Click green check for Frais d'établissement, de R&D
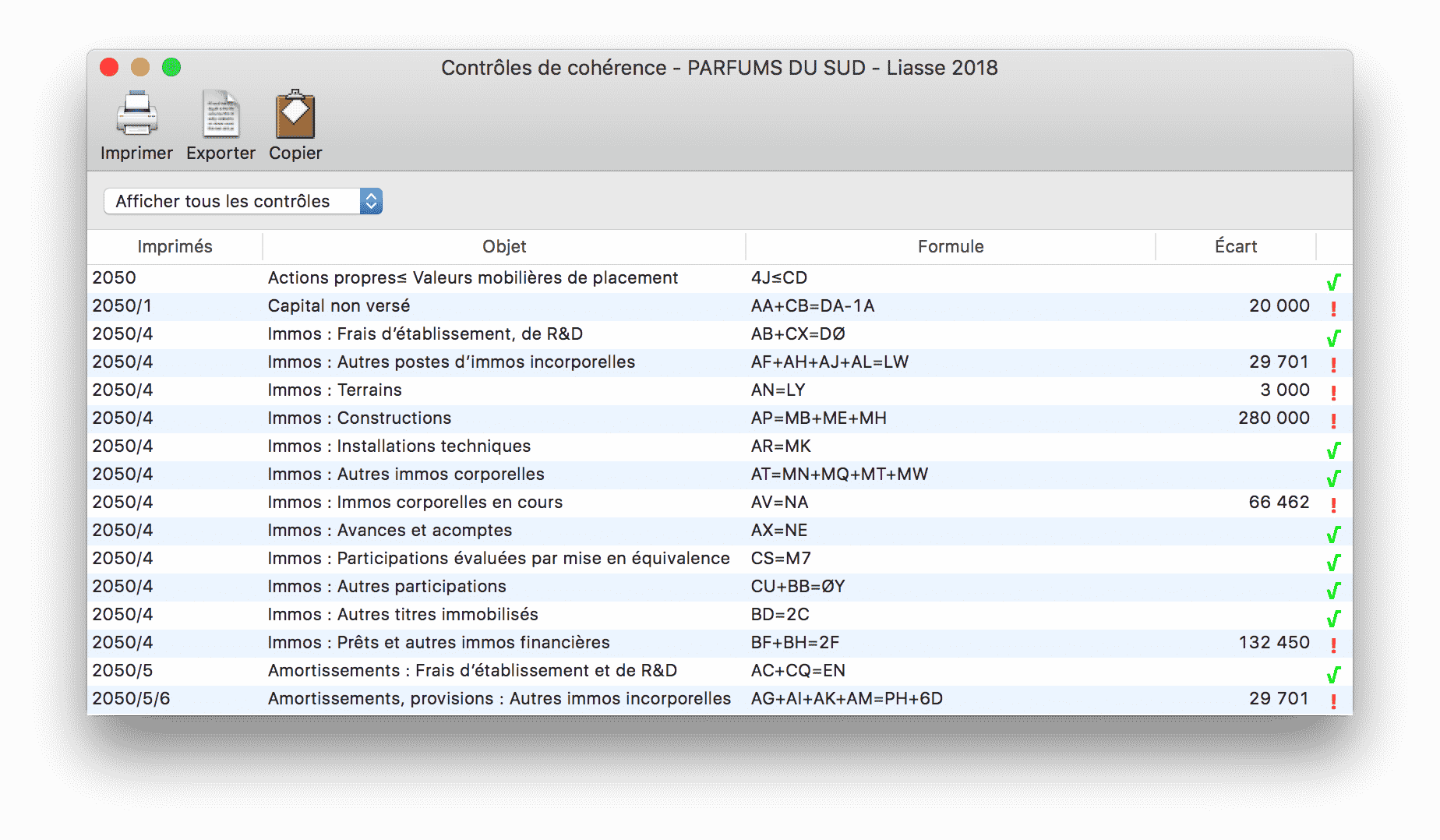 pyautogui.click(x=1333, y=337)
